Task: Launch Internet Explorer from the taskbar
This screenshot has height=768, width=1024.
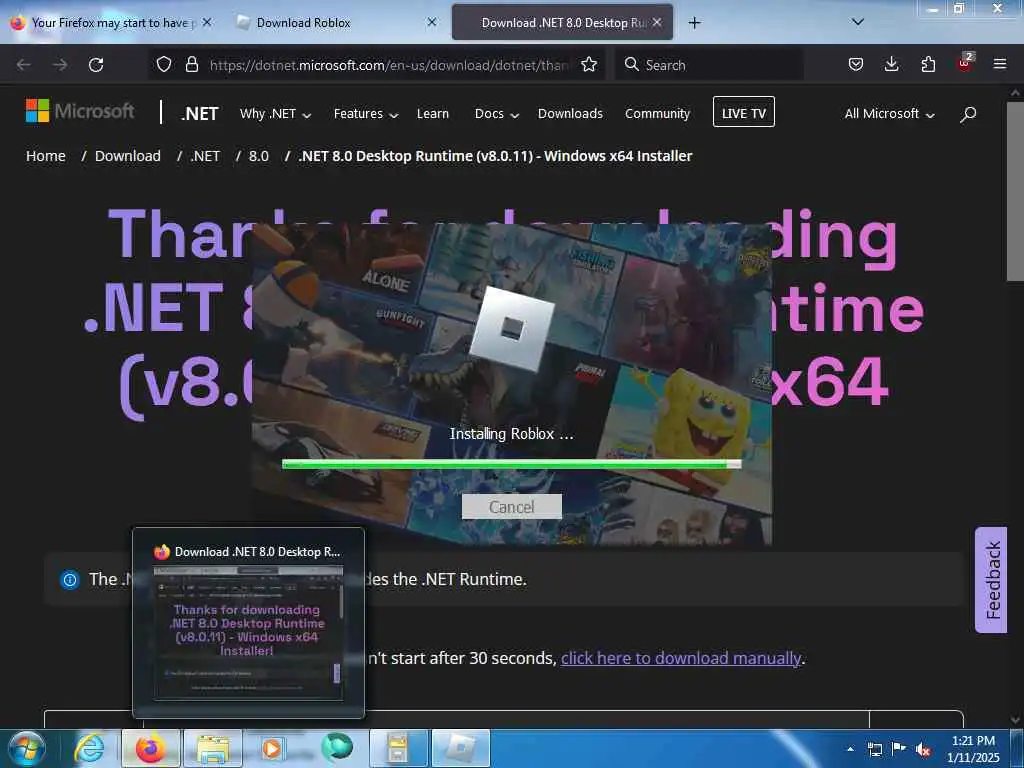Action: coord(89,748)
